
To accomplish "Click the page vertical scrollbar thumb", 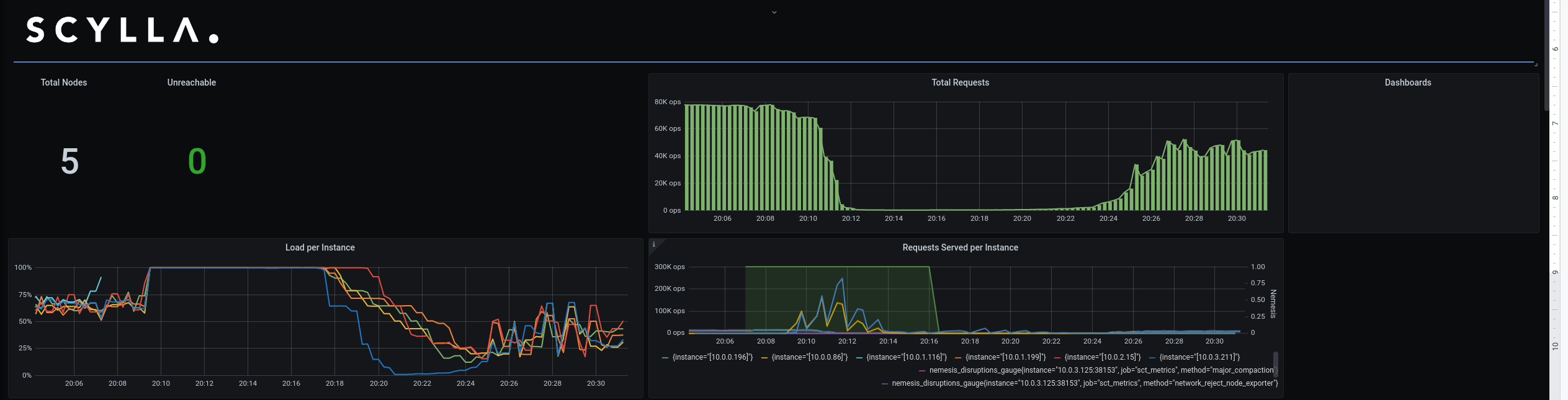I will 1547,55.
